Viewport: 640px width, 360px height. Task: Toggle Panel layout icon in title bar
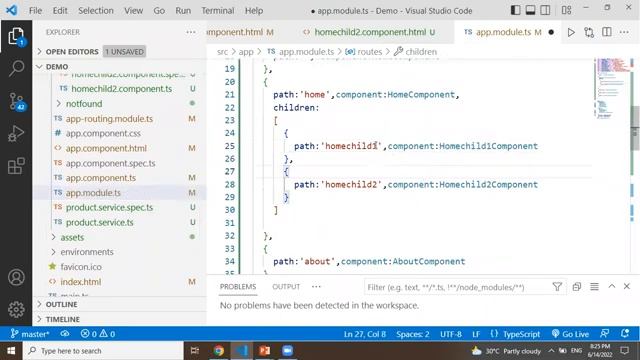click(x=530, y=10)
